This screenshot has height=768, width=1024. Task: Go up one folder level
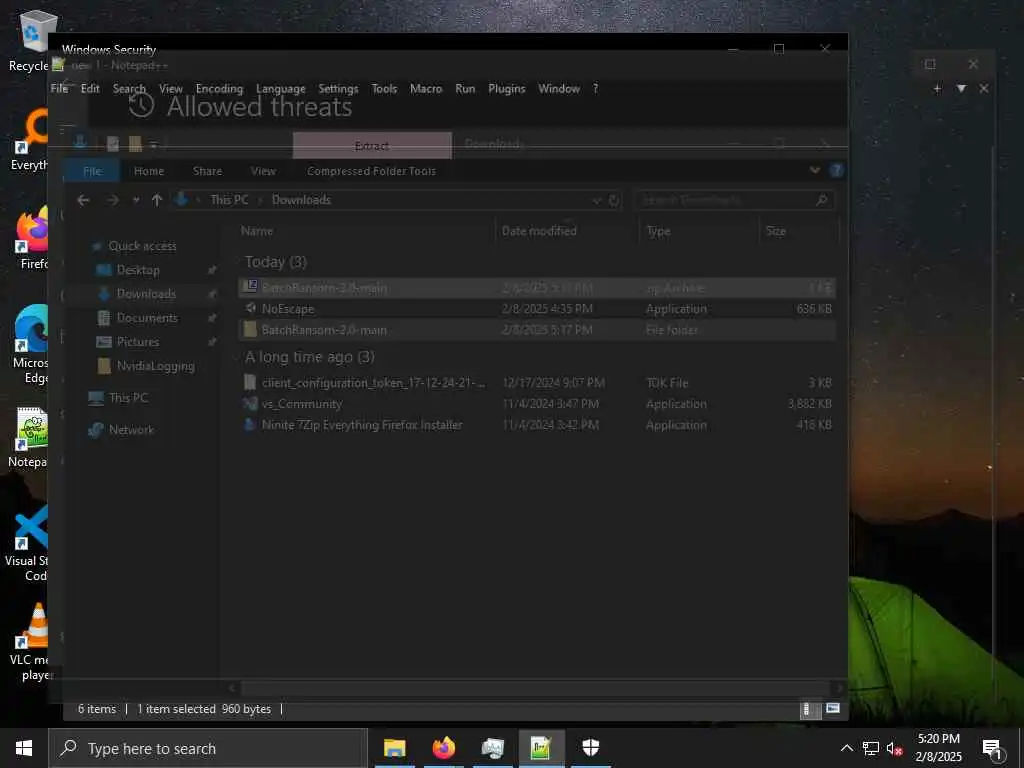[157, 200]
